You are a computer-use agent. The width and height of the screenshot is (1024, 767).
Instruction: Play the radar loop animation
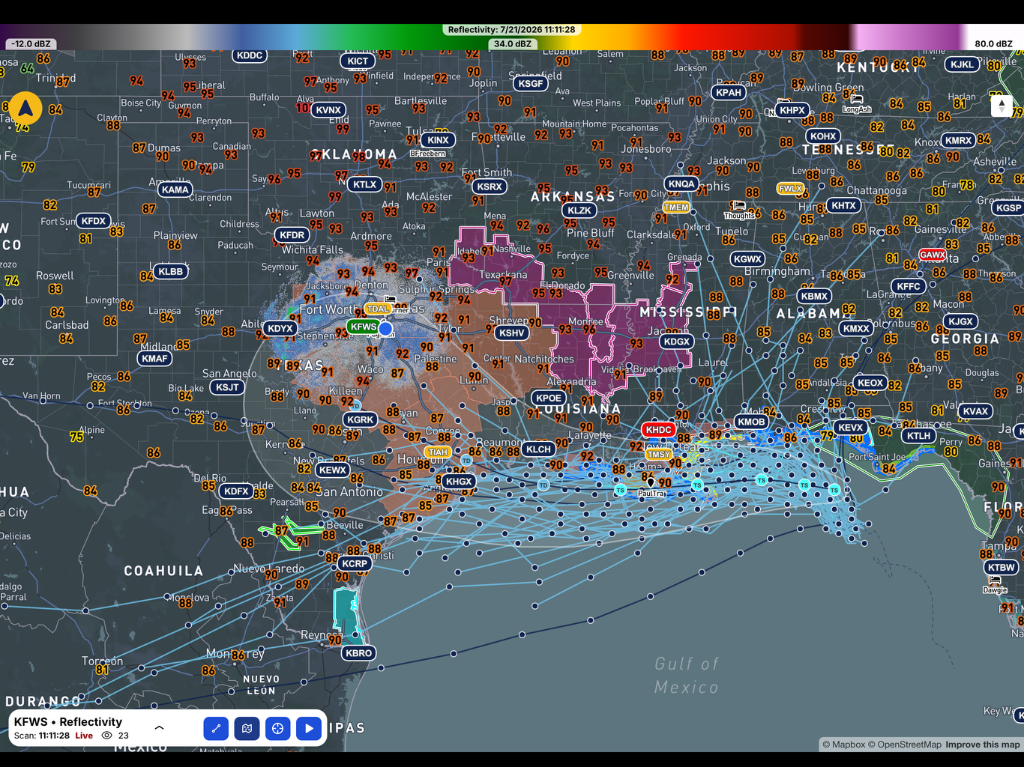(x=309, y=728)
